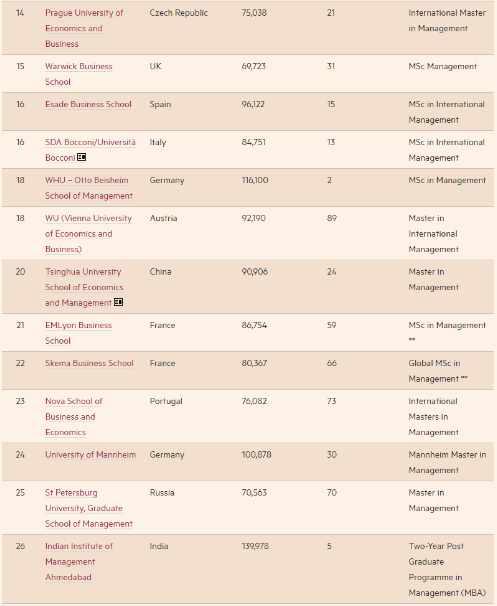Select salary value 69,723
The height and width of the screenshot is (606, 497).
(x=254, y=66)
